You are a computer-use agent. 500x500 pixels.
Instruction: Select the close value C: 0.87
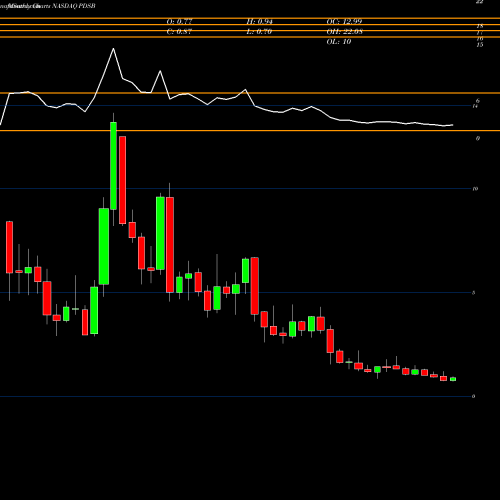pos(179,32)
